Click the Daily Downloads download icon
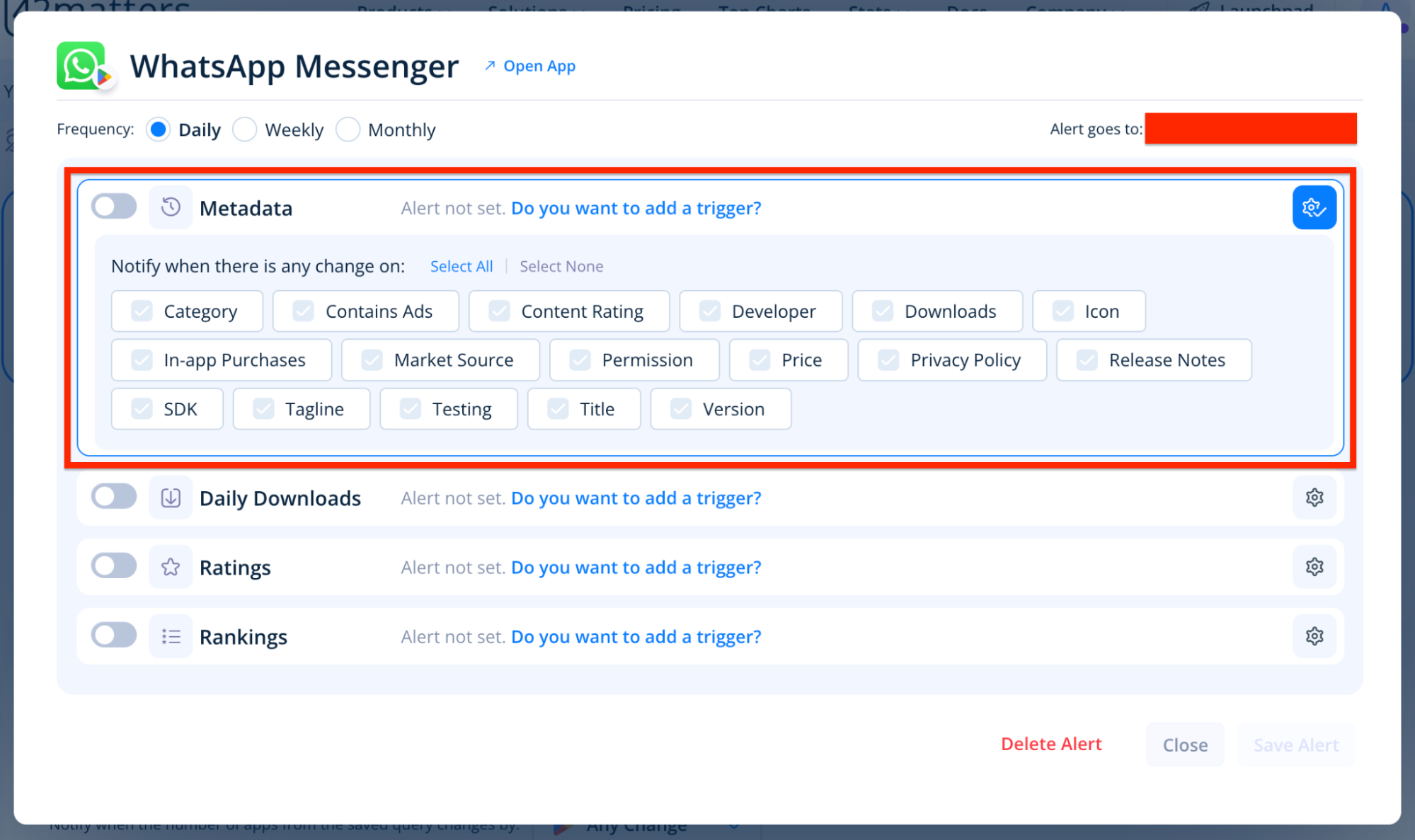Screen dimensions: 1415x840 (171, 498)
